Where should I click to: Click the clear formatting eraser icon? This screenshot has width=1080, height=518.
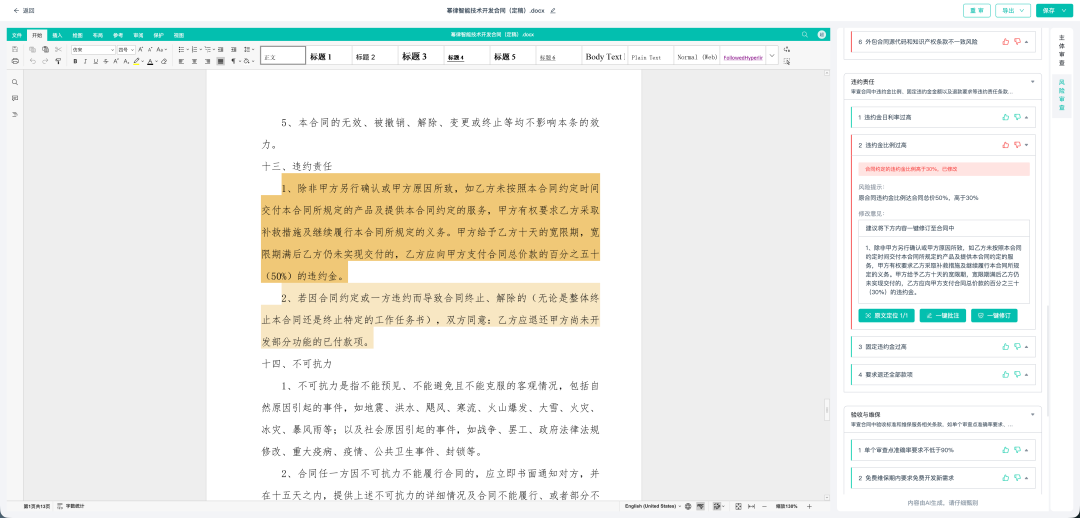164,61
